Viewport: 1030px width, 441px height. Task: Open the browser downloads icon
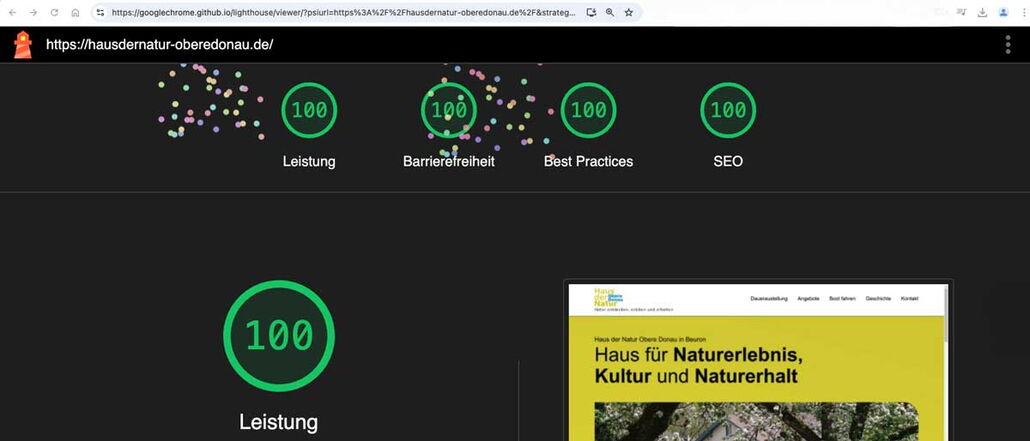coord(982,13)
